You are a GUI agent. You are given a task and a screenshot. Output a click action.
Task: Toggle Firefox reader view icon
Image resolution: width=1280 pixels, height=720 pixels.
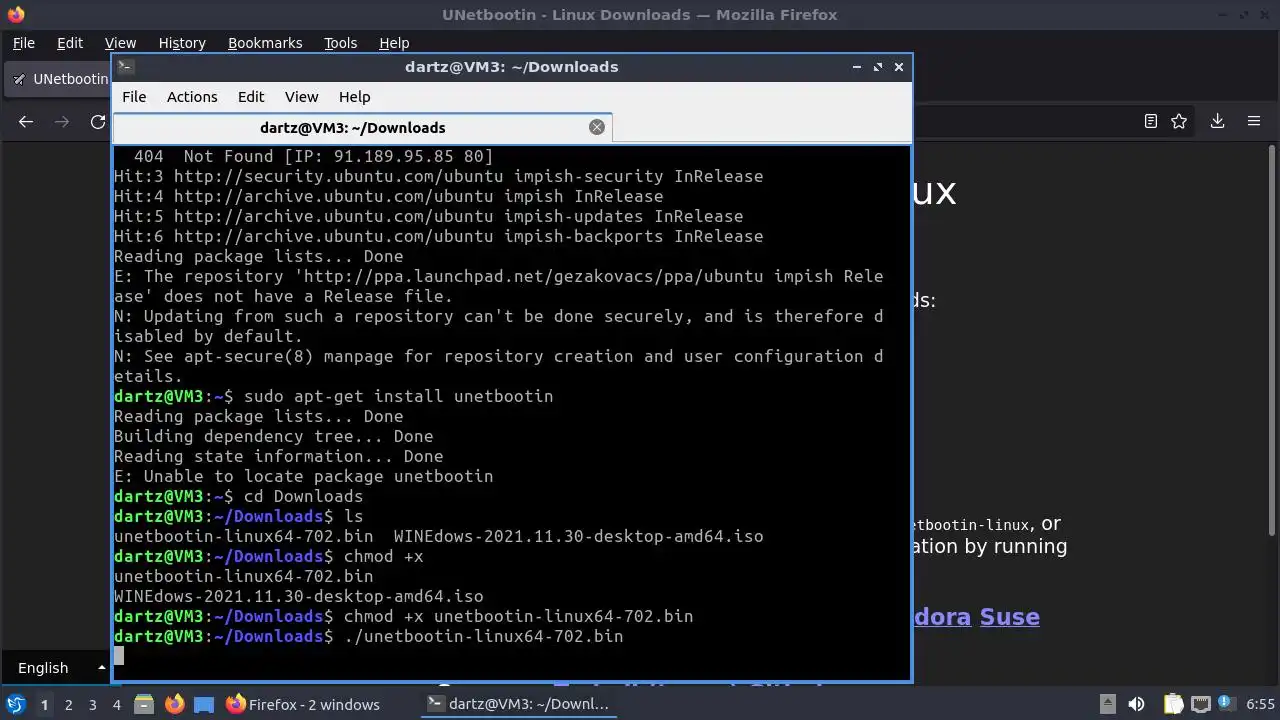(1151, 121)
